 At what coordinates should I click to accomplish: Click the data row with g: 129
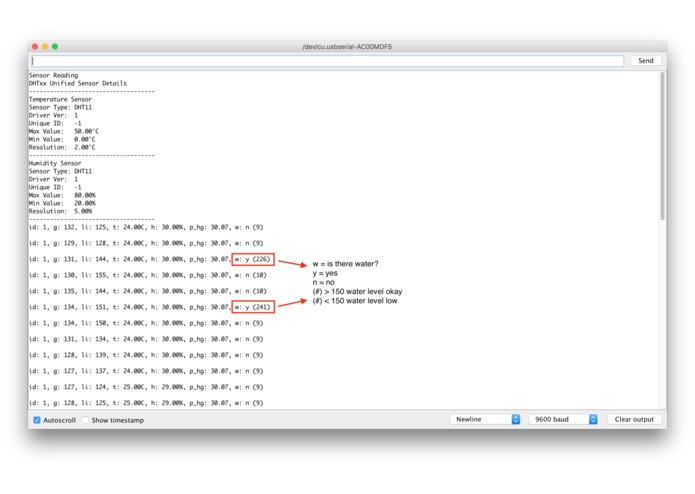pyautogui.click(x=146, y=243)
